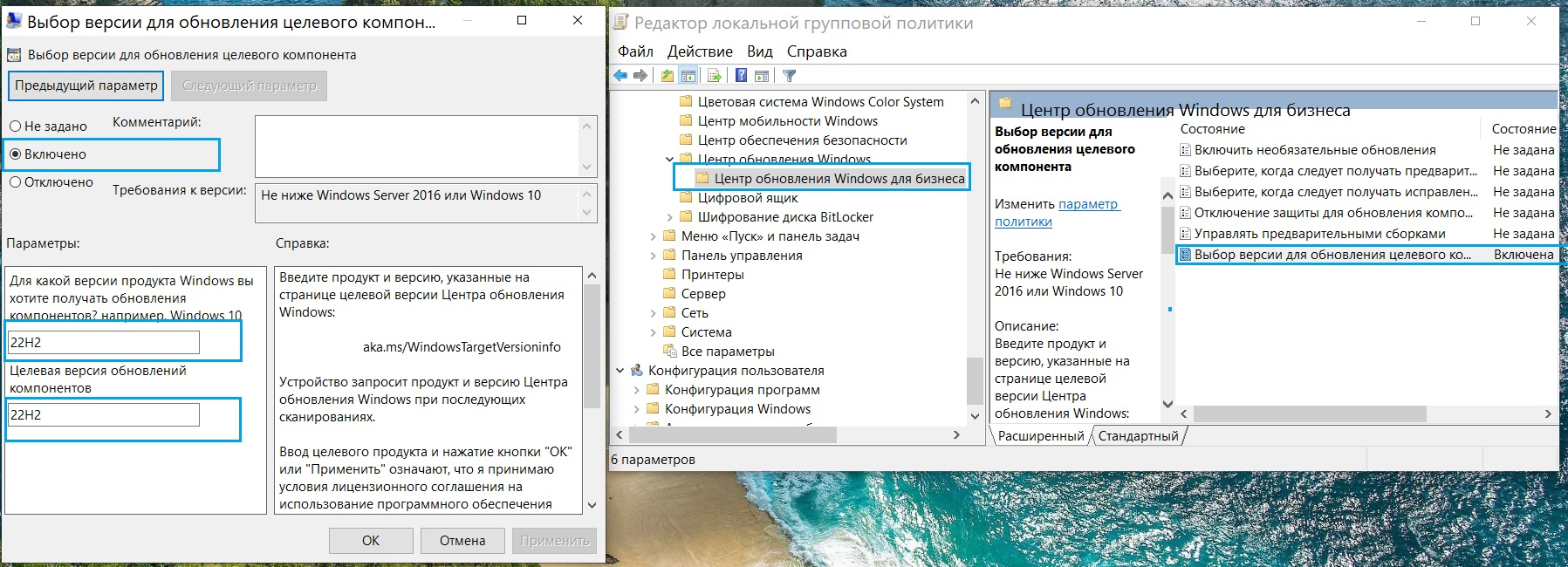This screenshot has width=1568, height=567.
Task: Click Windows product version field with 22H2
Action: tap(103, 343)
